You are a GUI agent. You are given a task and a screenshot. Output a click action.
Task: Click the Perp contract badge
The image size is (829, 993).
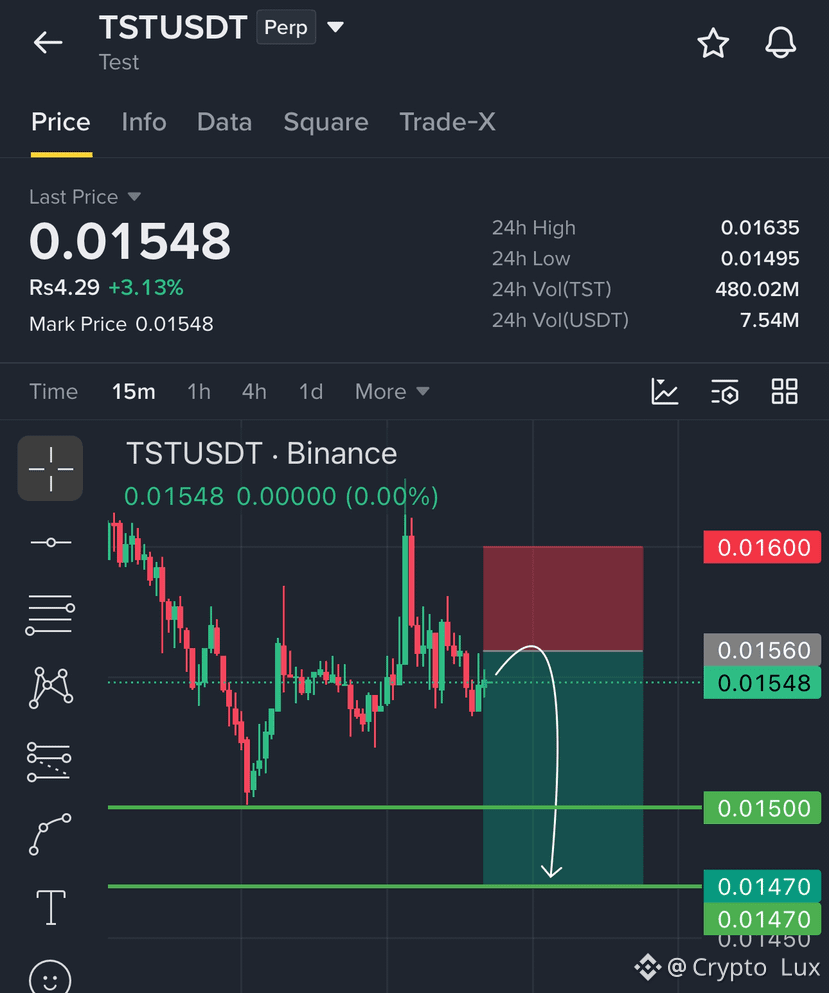[286, 27]
